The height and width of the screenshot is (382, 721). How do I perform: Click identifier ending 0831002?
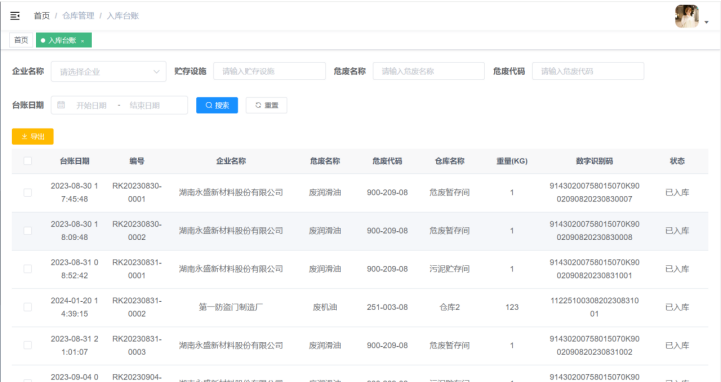[594, 345]
